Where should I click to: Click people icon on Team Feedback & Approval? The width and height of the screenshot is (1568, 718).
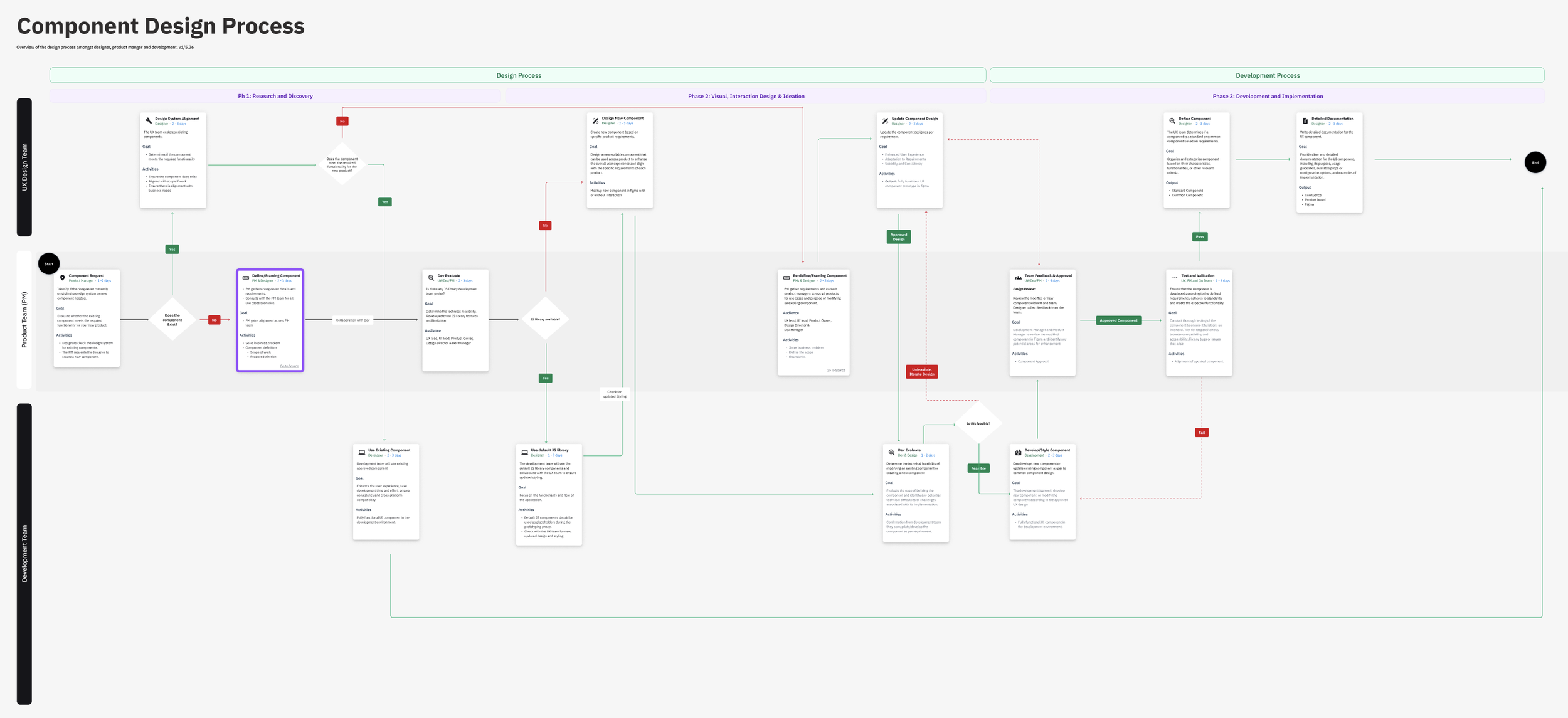(1018, 278)
